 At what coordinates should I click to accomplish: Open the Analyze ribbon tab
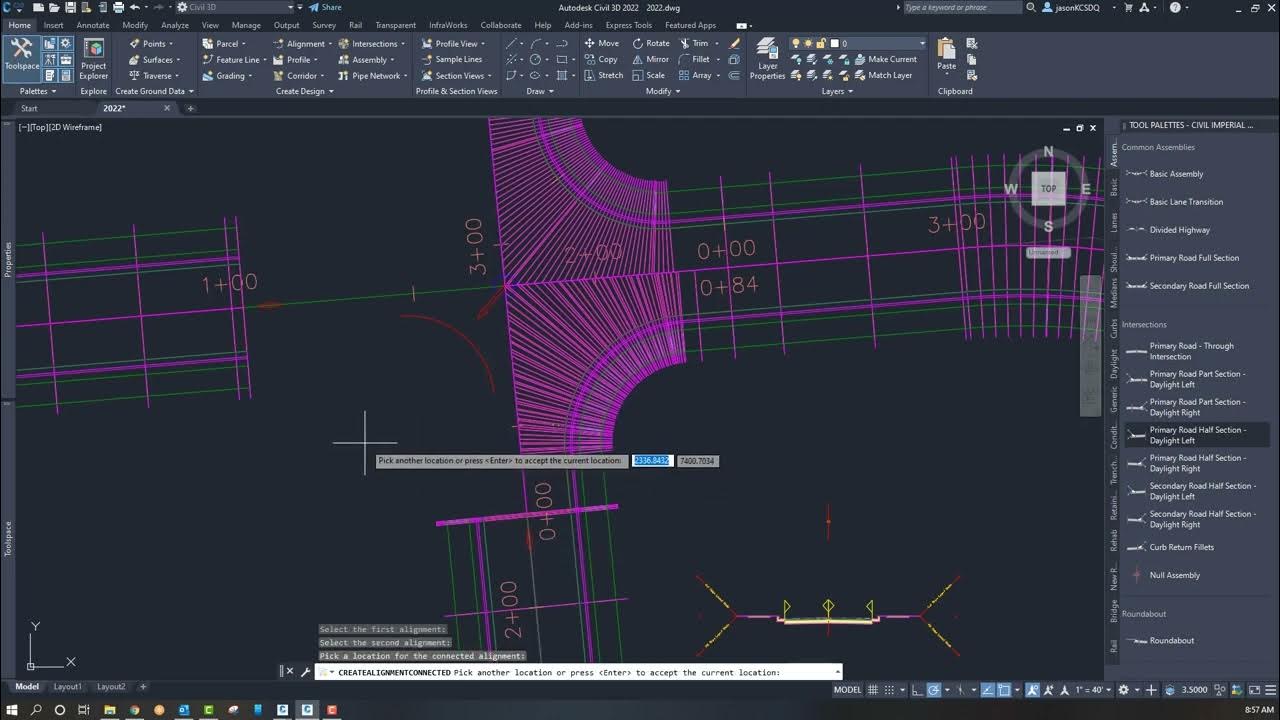pyautogui.click(x=174, y=25)
